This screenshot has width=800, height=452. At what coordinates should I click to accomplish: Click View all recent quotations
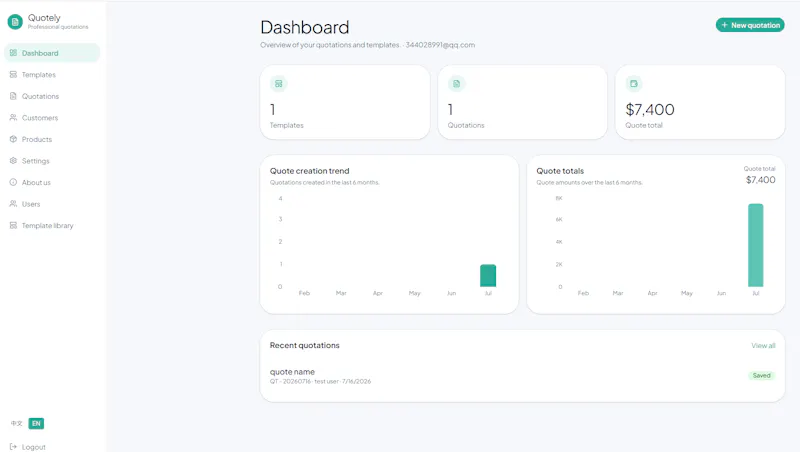[763, 345]
